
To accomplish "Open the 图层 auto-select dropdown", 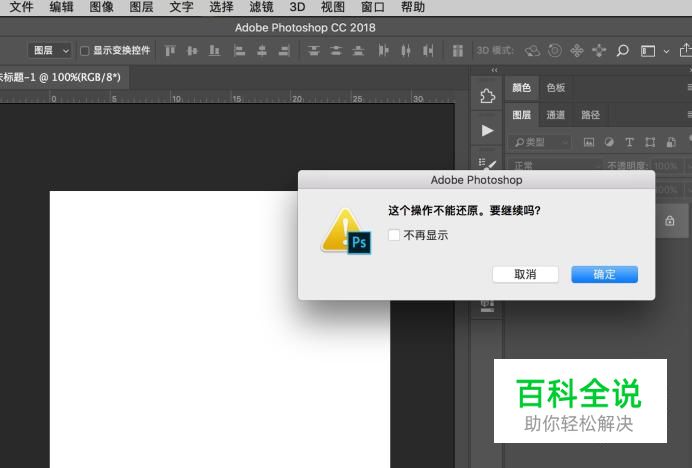I will pyautogui.click(x=49, y=51).
